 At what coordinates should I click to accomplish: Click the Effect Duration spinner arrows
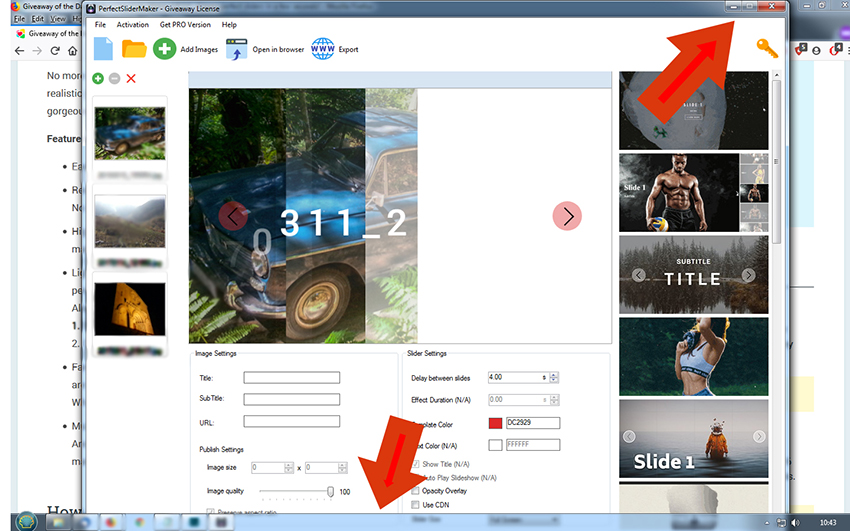pyautogui.click(x=553, y=400)
